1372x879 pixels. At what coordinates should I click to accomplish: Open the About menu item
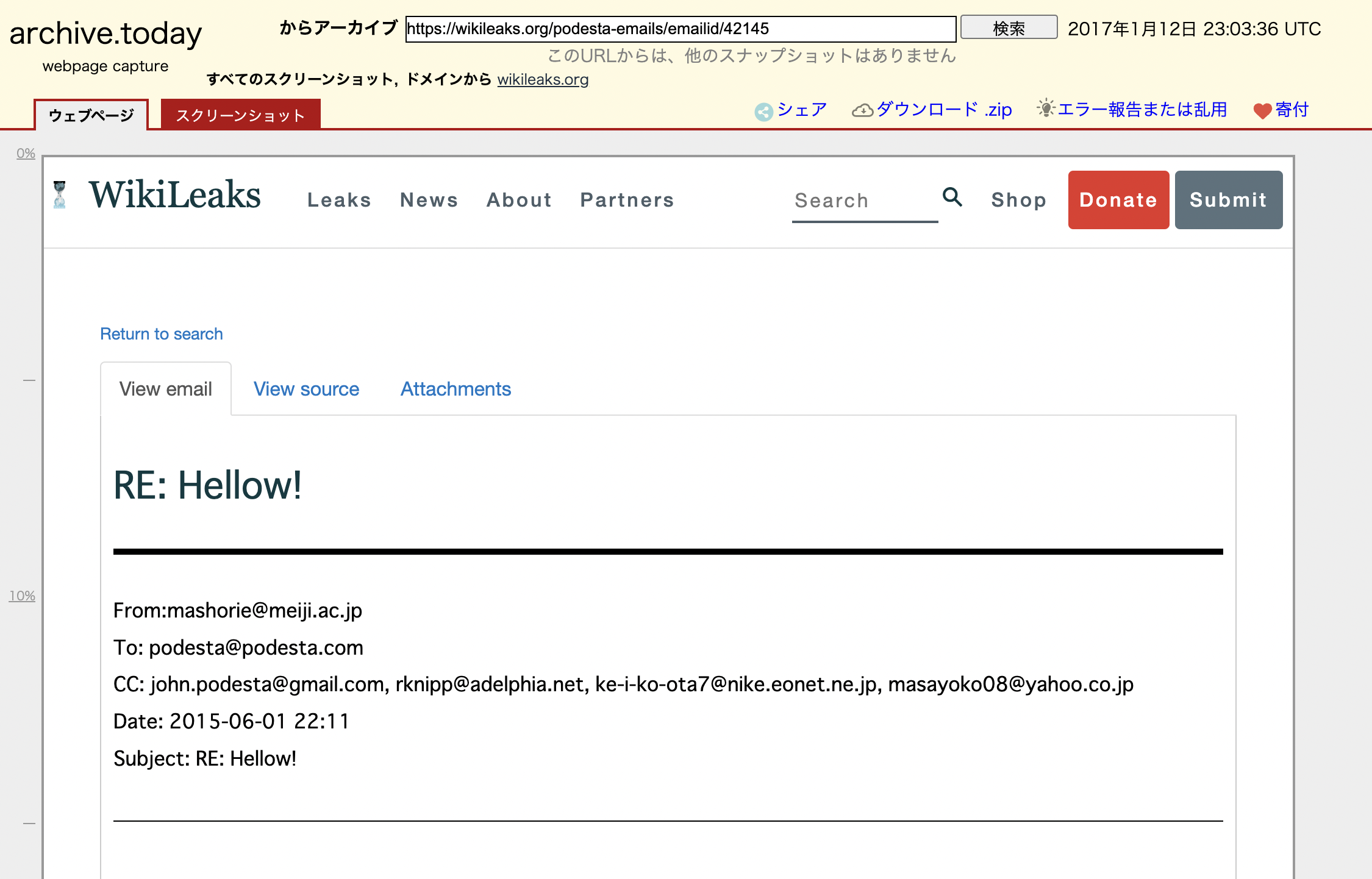[x=519, y=200]
